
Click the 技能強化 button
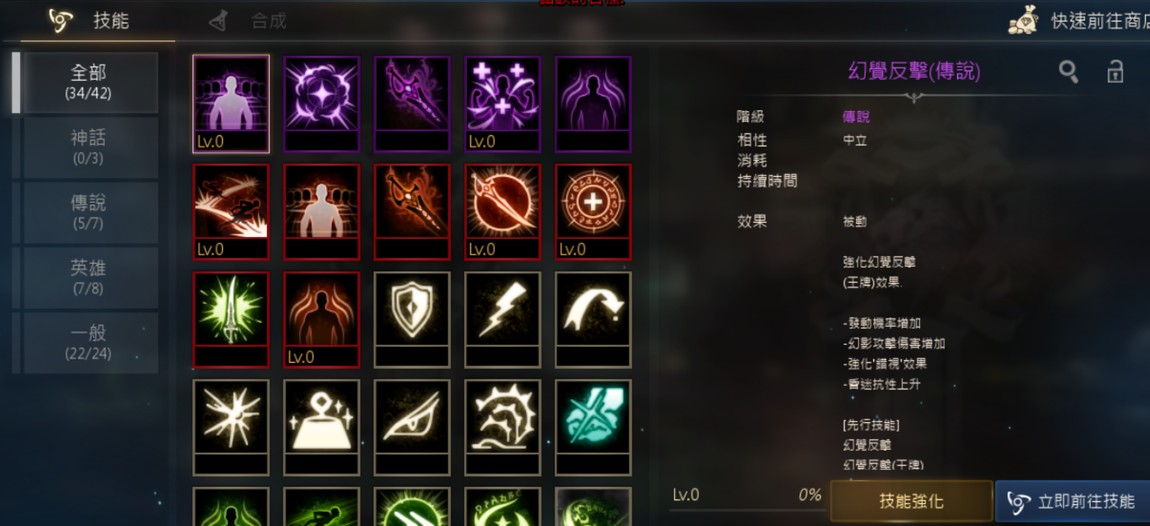click(x=912, y=502)
